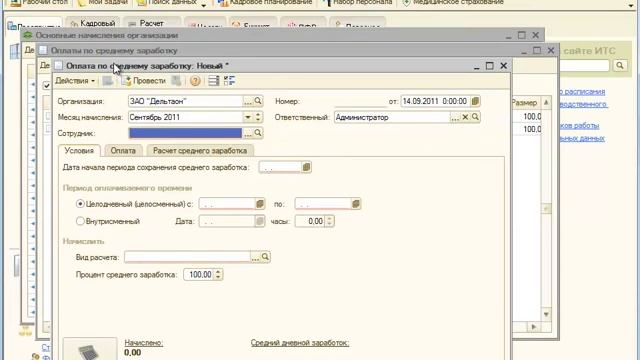Click the Месяц начисления stepper arrows
The width and height of the screenshot is (640, 360).
point(258,118)
